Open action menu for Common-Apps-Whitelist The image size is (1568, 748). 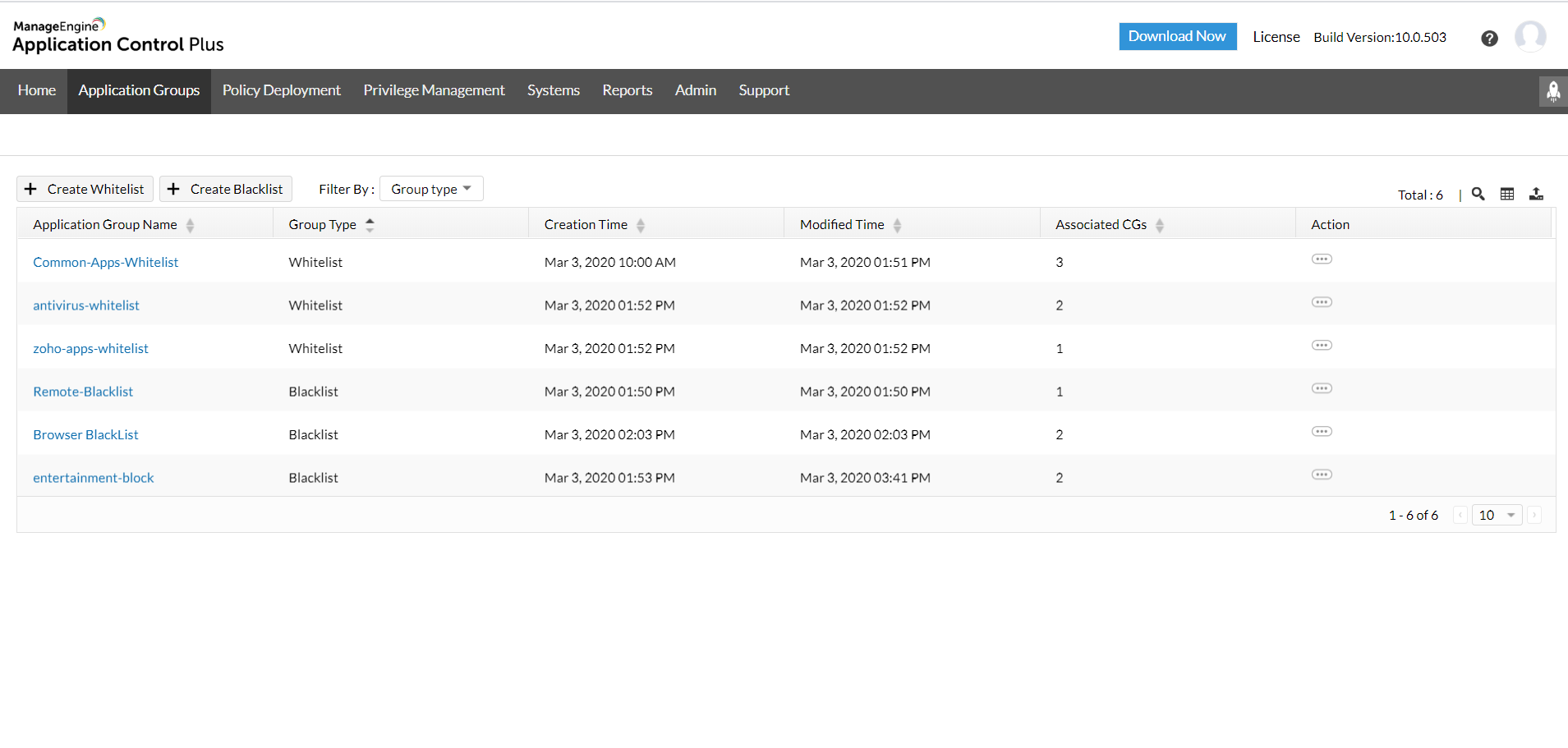tap(1321, 259)
